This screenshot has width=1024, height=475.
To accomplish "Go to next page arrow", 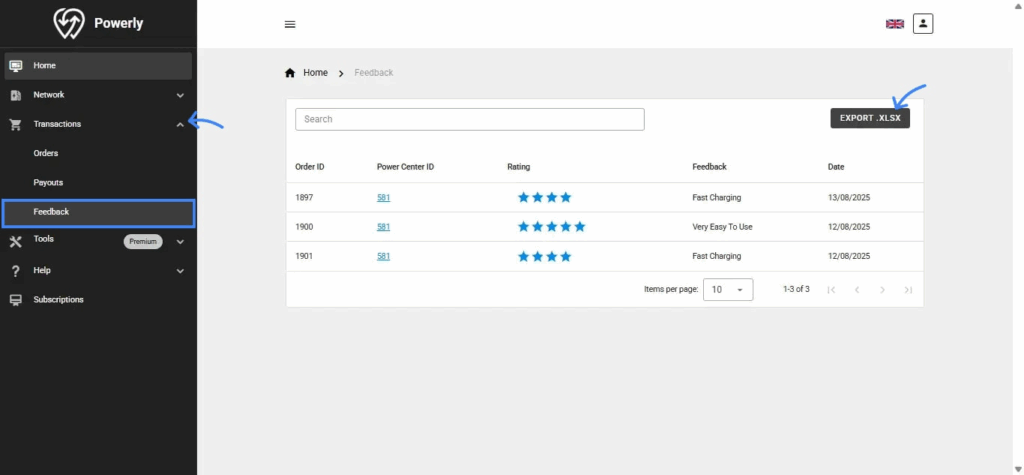I will (x=882, y=290).
